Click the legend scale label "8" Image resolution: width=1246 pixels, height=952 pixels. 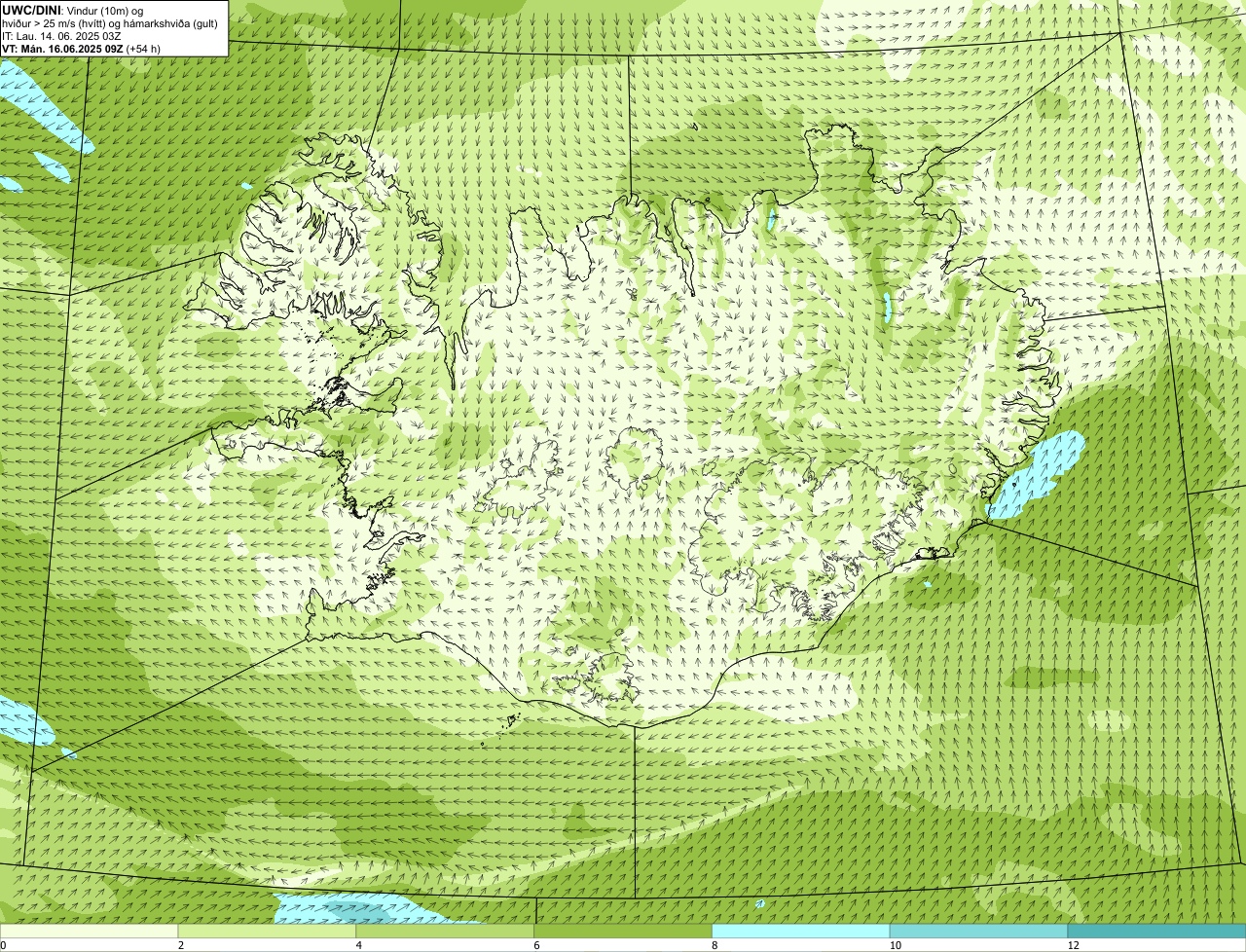click(x=715, y=945)
